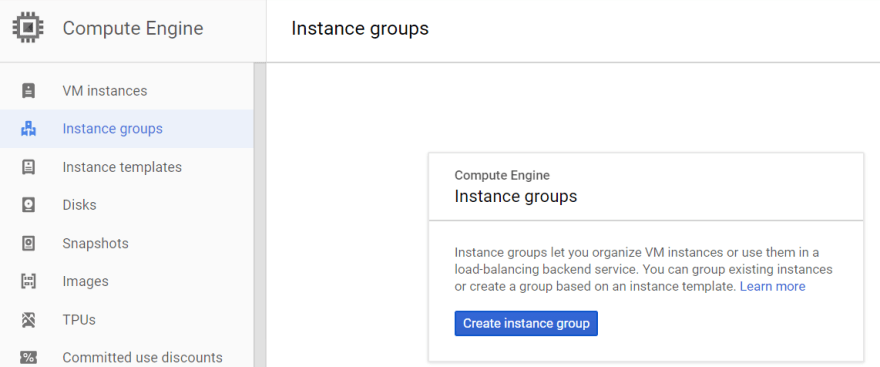
Task: Click the Committed use discounts percent icon
Action: 28,357
